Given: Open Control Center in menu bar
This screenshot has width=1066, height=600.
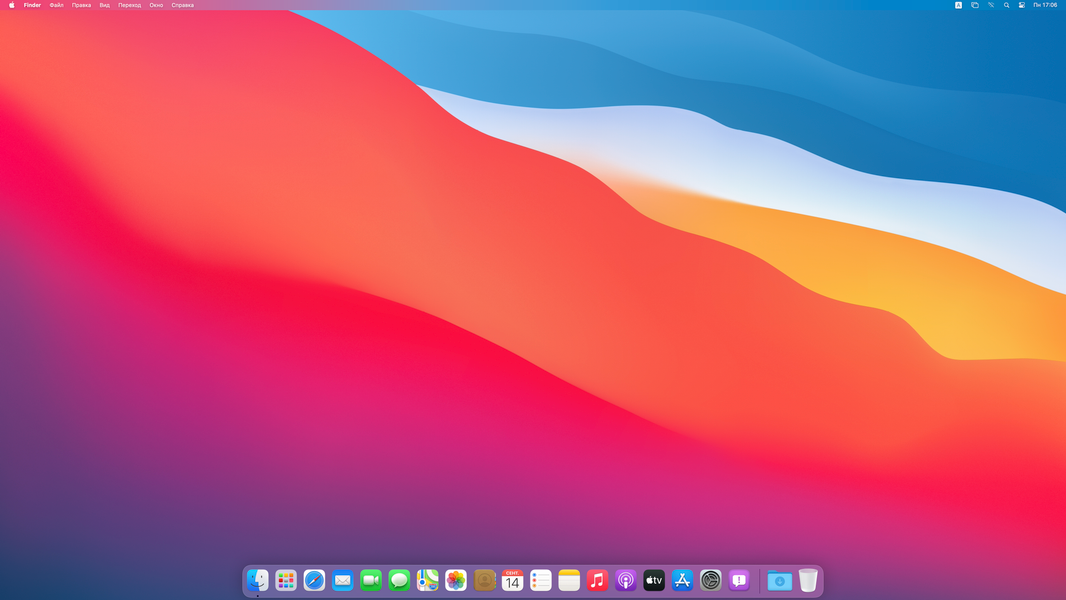Looking at the screenshot, I should (x=1022, y=5).
